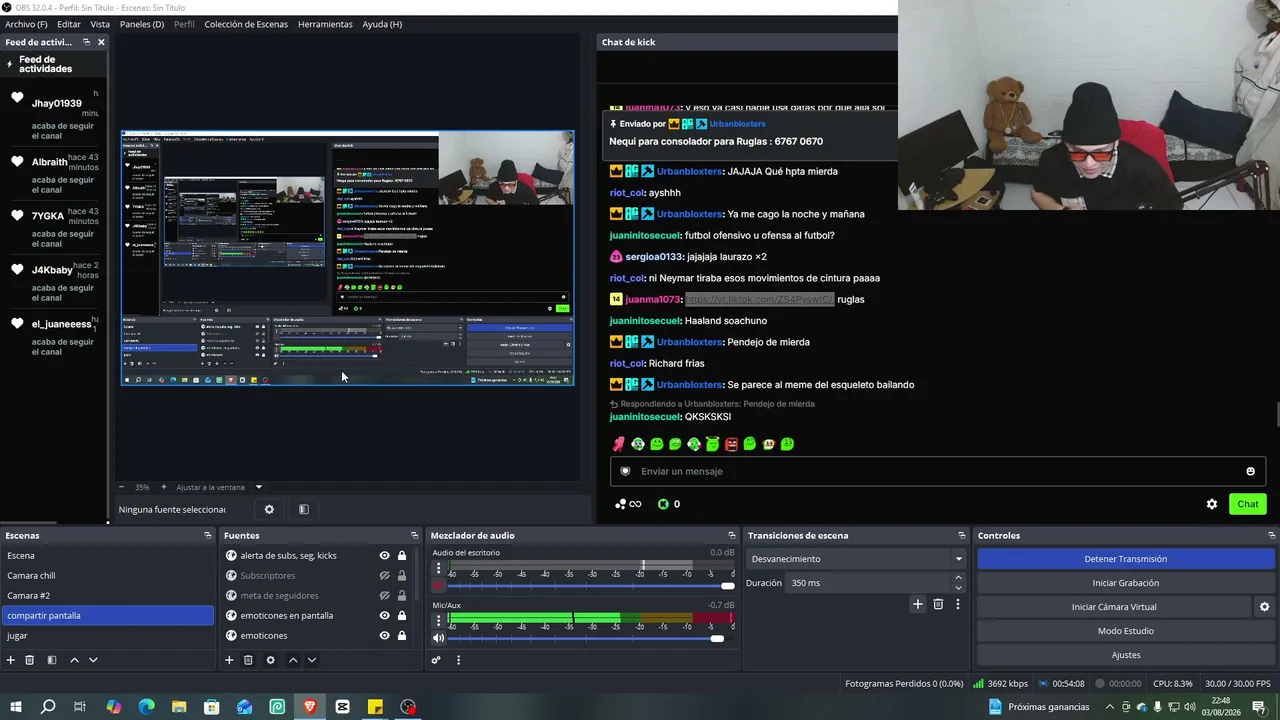Open the Desvanecimiento transition dropdown
Screen dimensions: 1280x720
click(x=857, y=559)
